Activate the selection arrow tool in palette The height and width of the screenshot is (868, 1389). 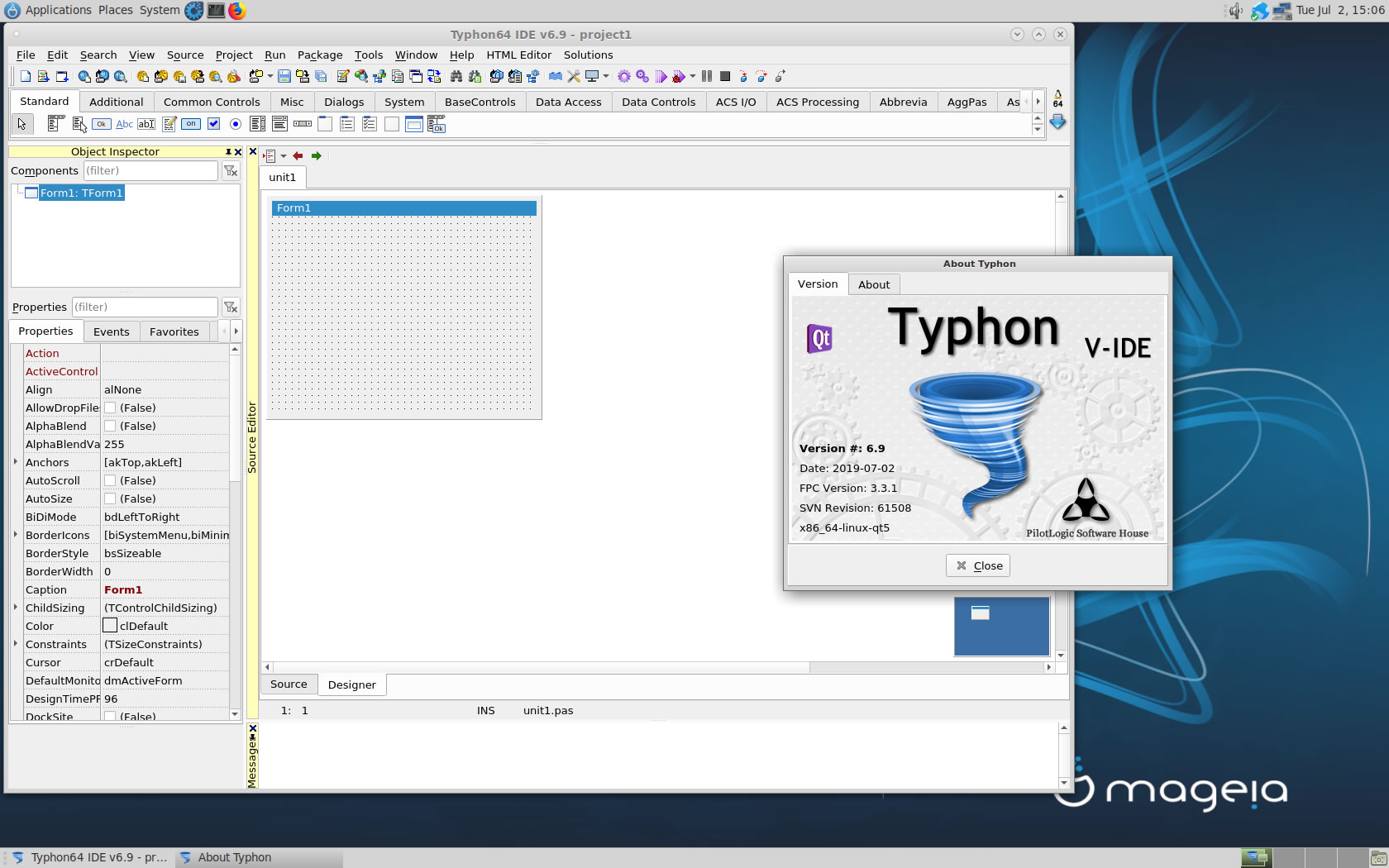(x=21, y=124)
